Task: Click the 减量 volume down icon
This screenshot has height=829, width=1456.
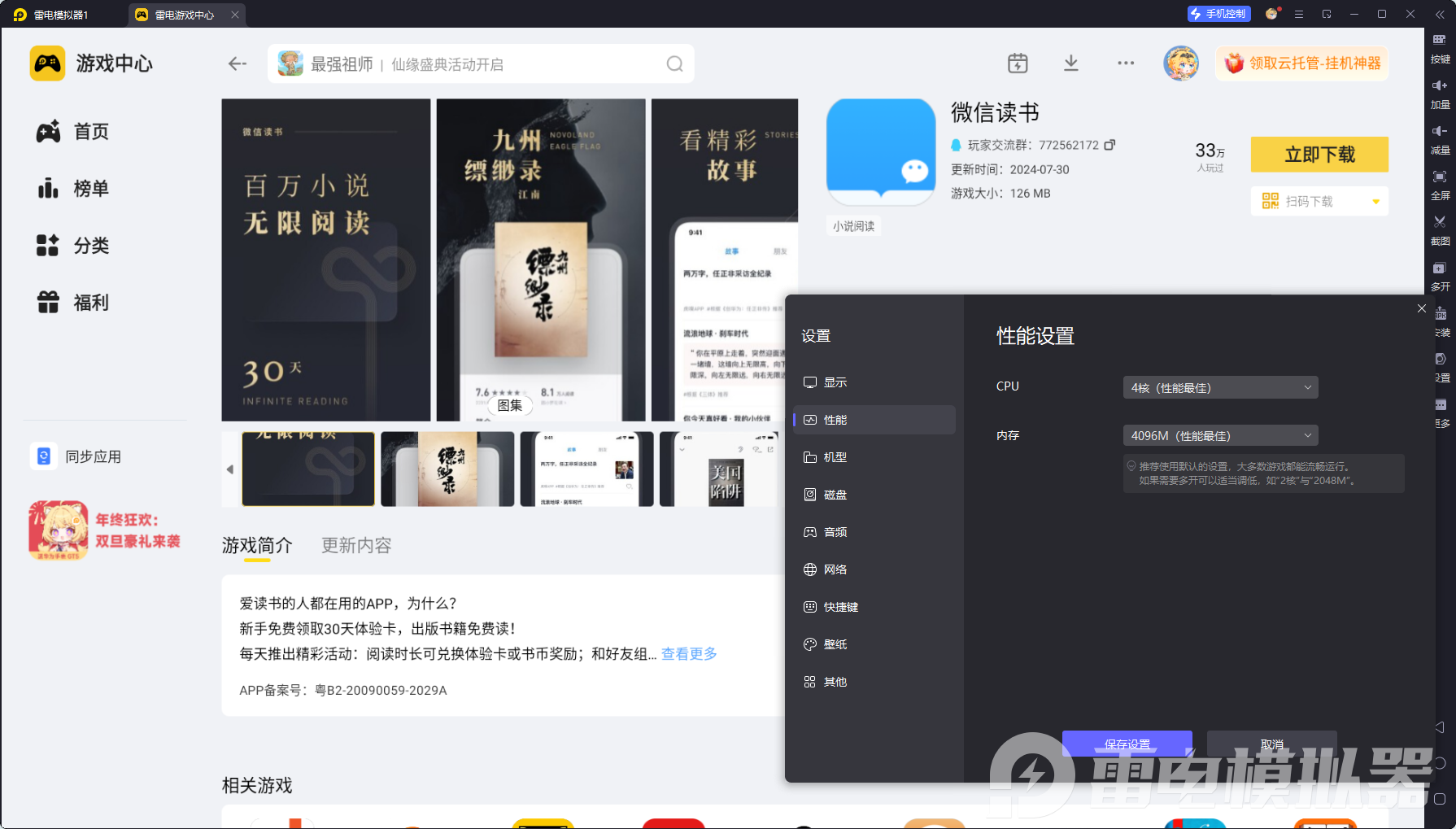Action: 1440,131
